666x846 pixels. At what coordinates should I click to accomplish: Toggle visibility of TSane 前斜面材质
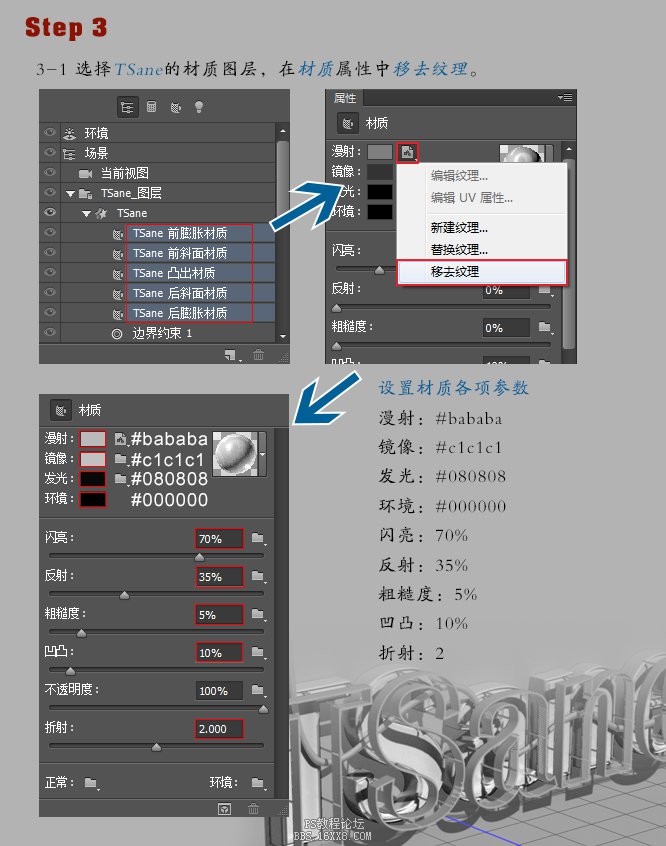click(50, 252)
